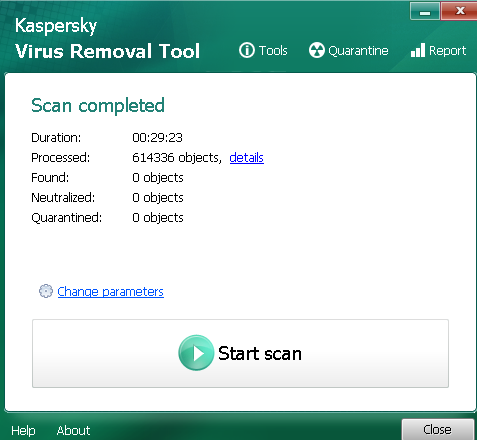Open the Report section label

[447, 51]
